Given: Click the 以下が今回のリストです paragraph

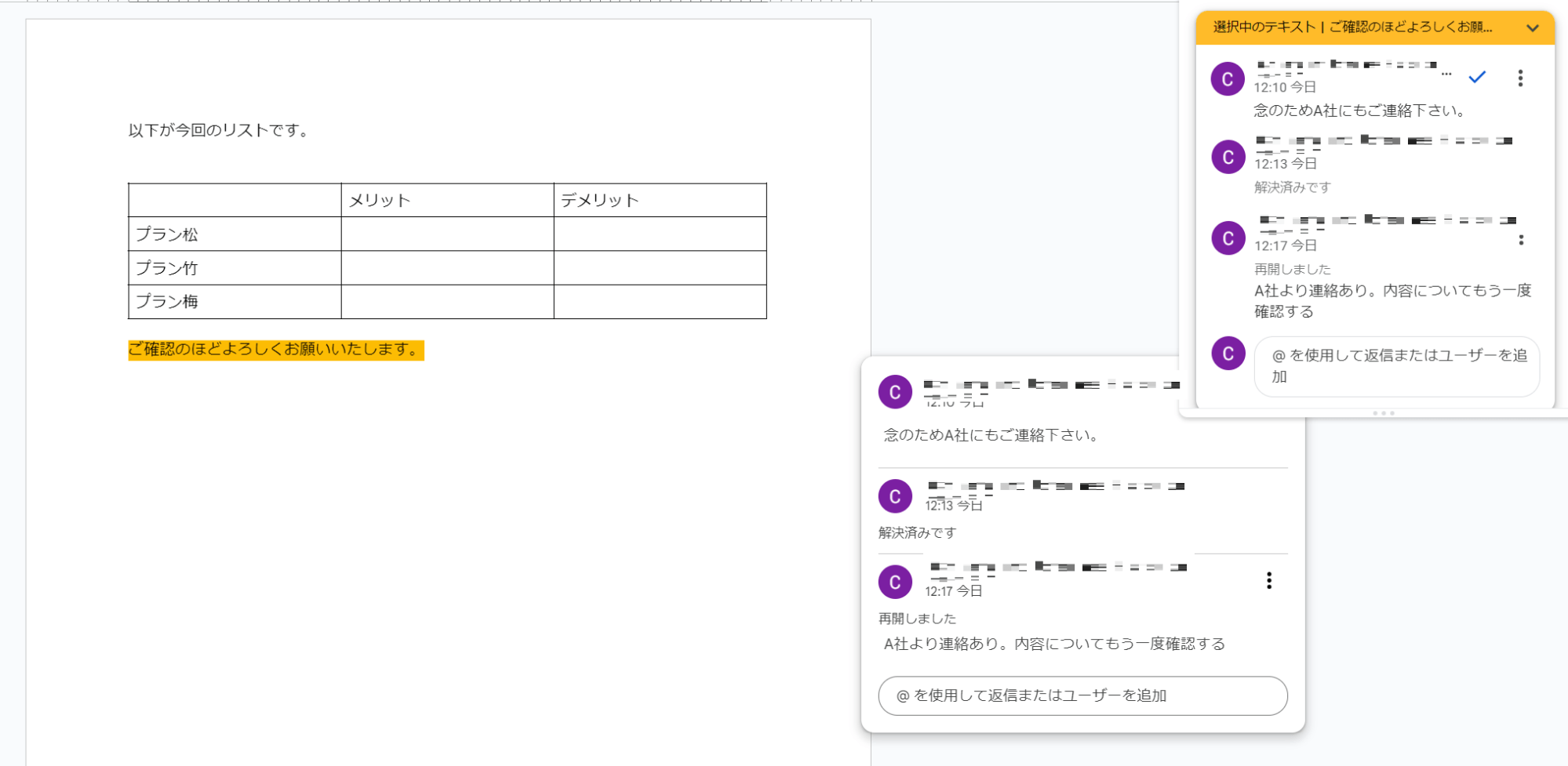Looking at the screenshot, I should 220,131.
